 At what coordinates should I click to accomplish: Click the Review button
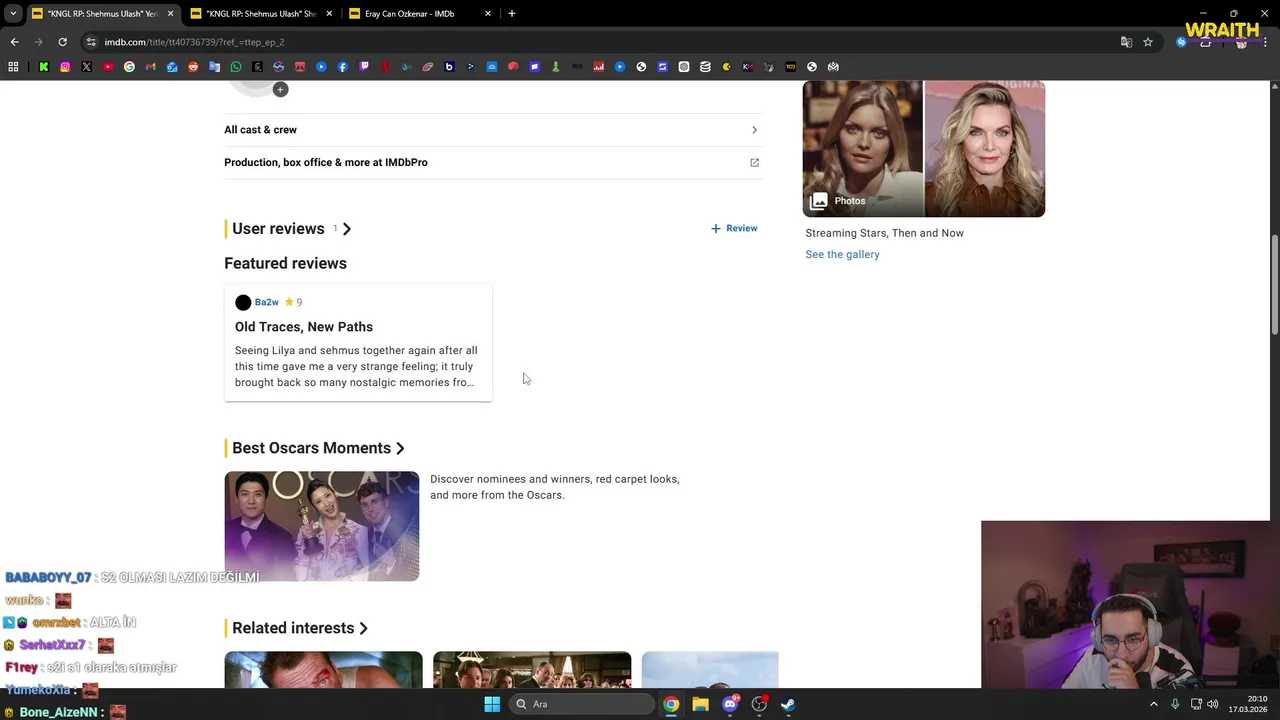click(734, 228)
